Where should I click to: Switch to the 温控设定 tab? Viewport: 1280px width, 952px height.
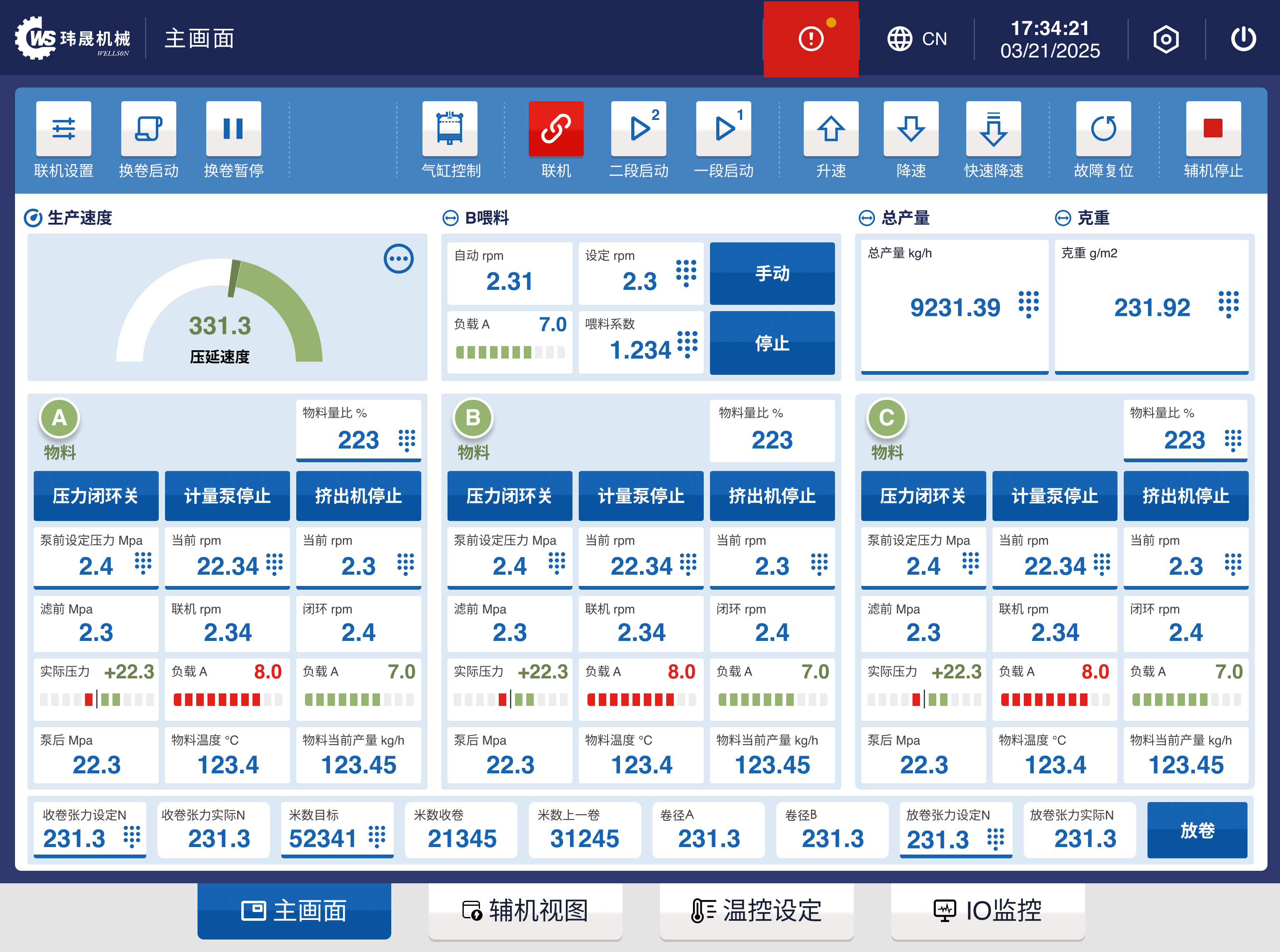click(756, 911)
